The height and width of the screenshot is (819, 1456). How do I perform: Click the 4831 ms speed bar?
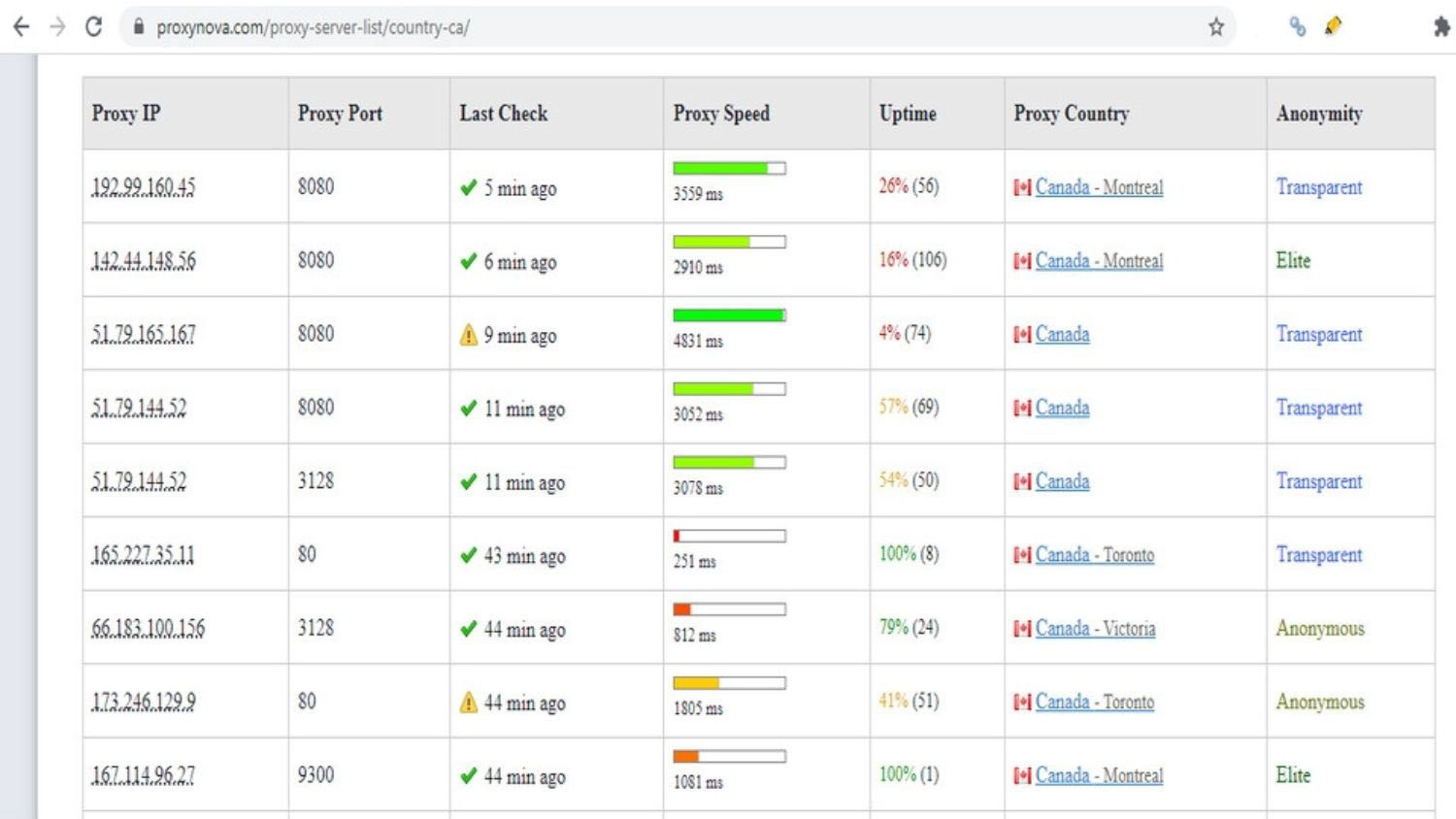[729, 315]
